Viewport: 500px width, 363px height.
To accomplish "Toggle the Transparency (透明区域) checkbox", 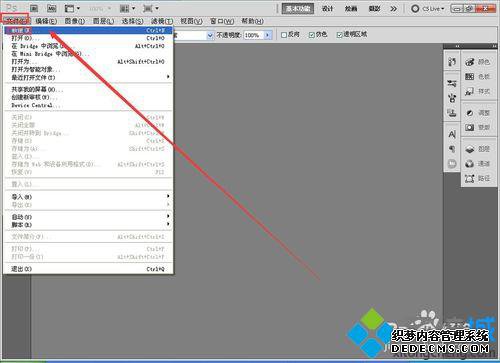I will pyautogui.click(x=339, y=35).
